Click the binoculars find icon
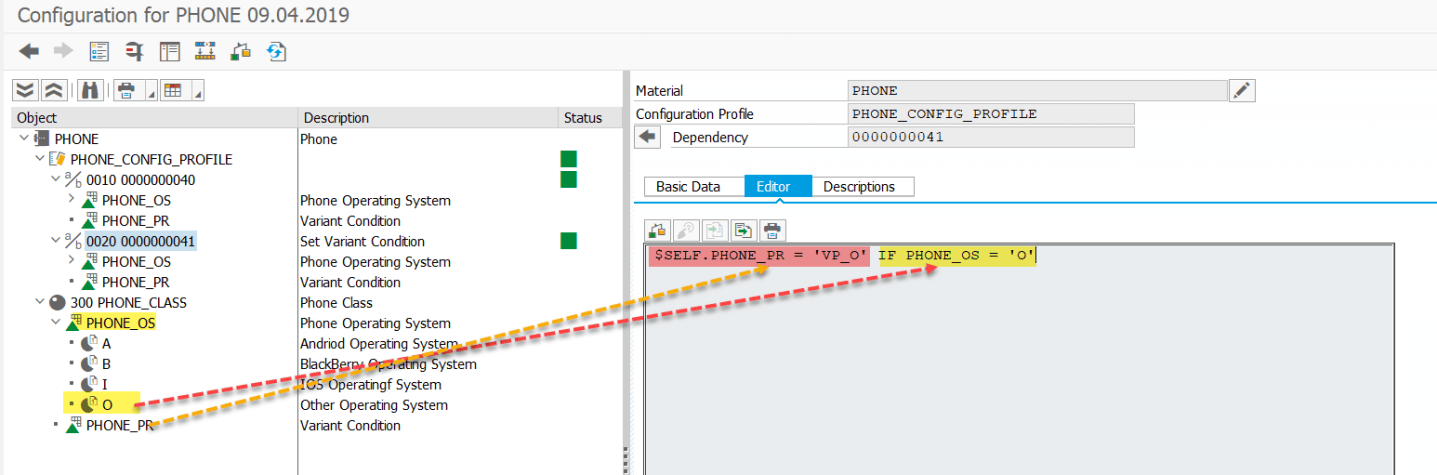Screen dimensions: 1437x475 (90, 90)
